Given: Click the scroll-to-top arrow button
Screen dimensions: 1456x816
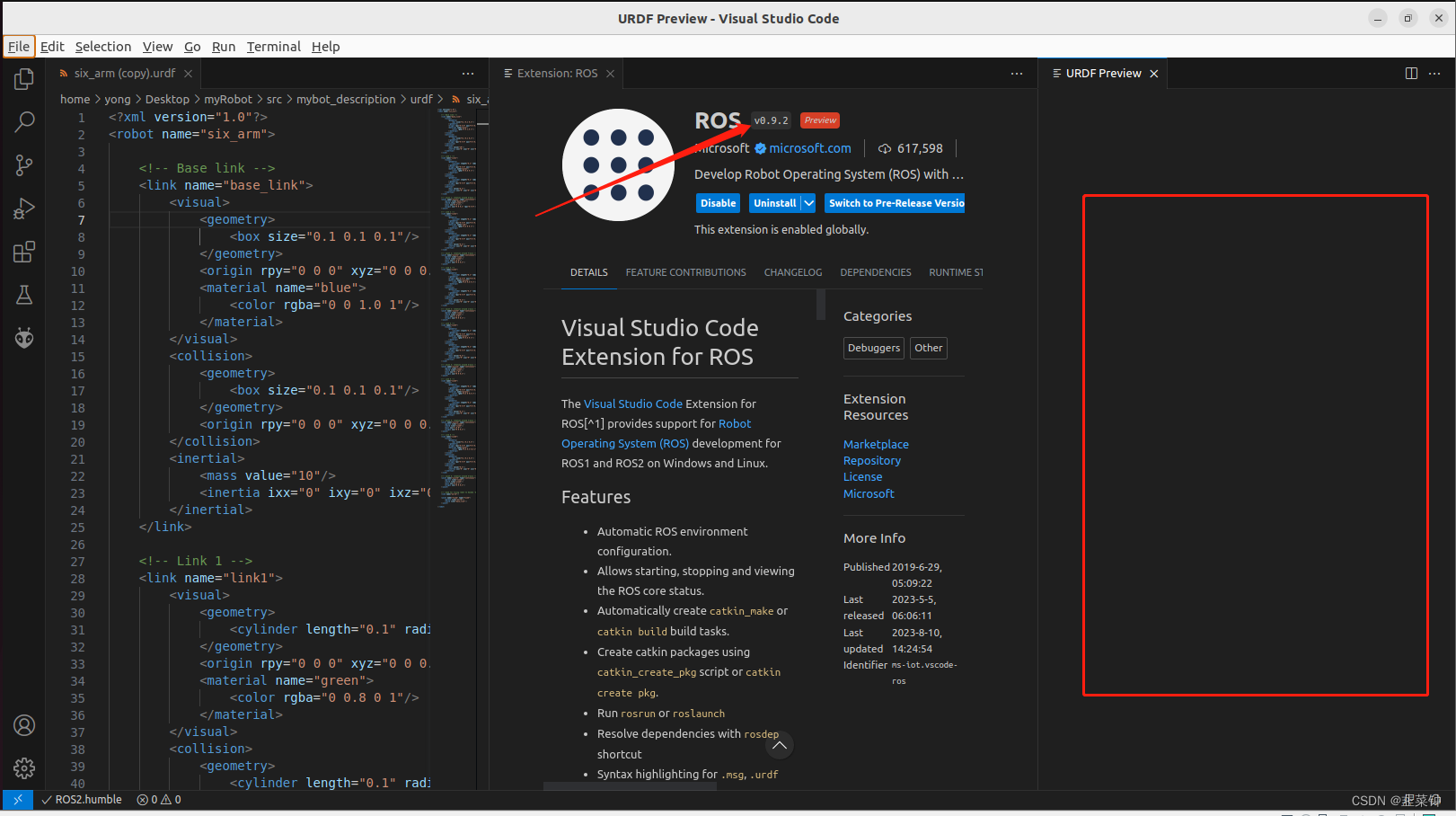Looking at the screenshot, I should click(780, 745).
